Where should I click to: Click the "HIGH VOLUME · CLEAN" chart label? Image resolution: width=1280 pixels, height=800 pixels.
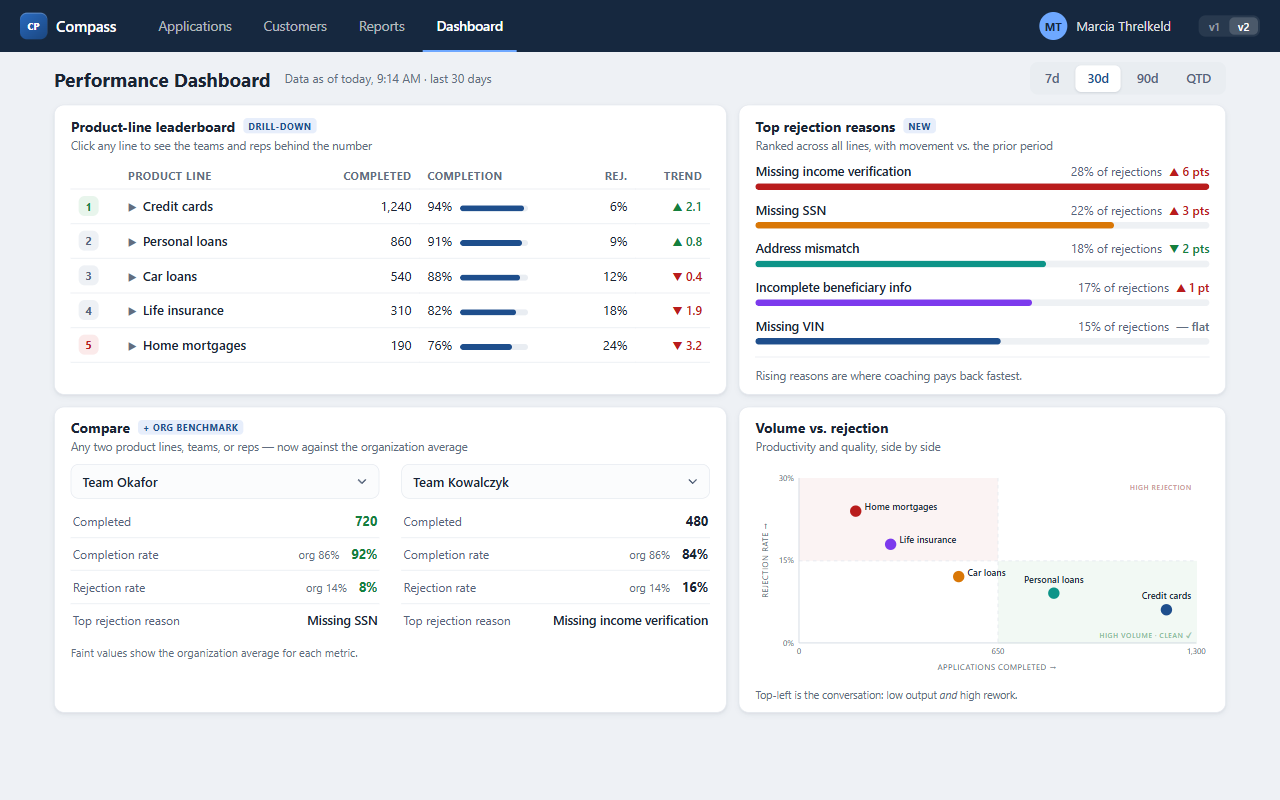point(1146,635)
